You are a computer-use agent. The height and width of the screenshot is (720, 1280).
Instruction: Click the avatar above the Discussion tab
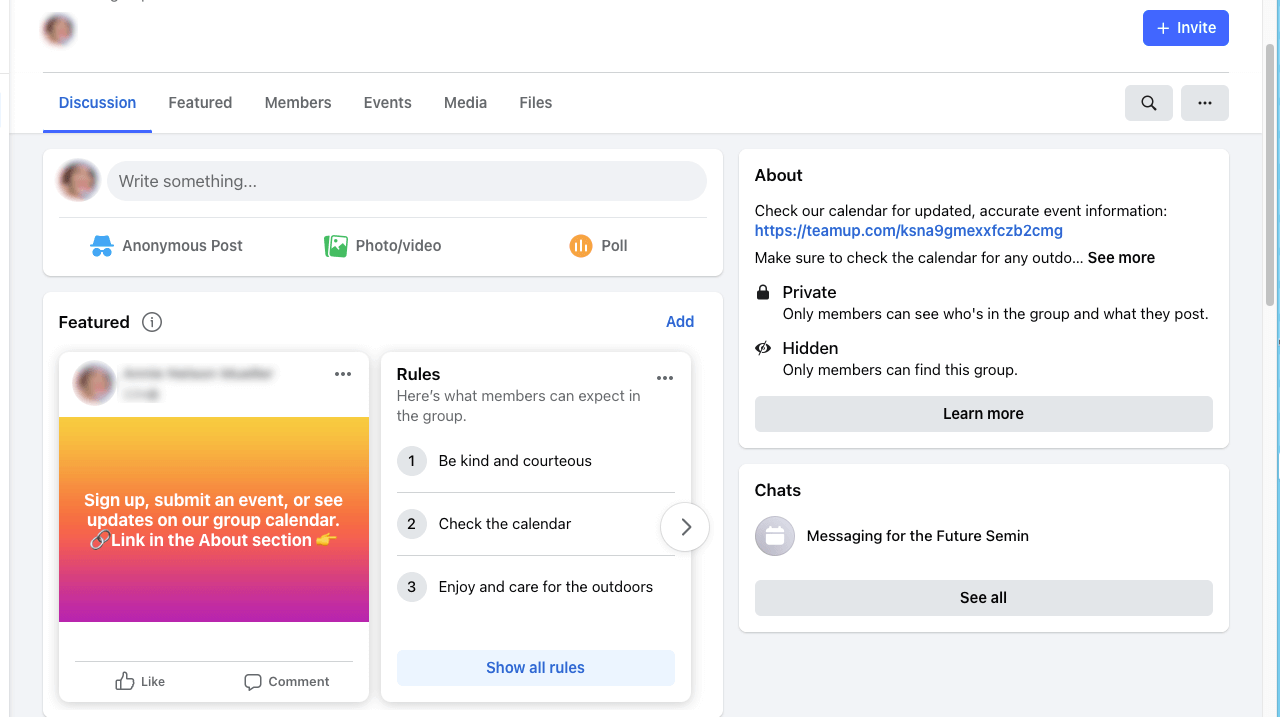59,29
